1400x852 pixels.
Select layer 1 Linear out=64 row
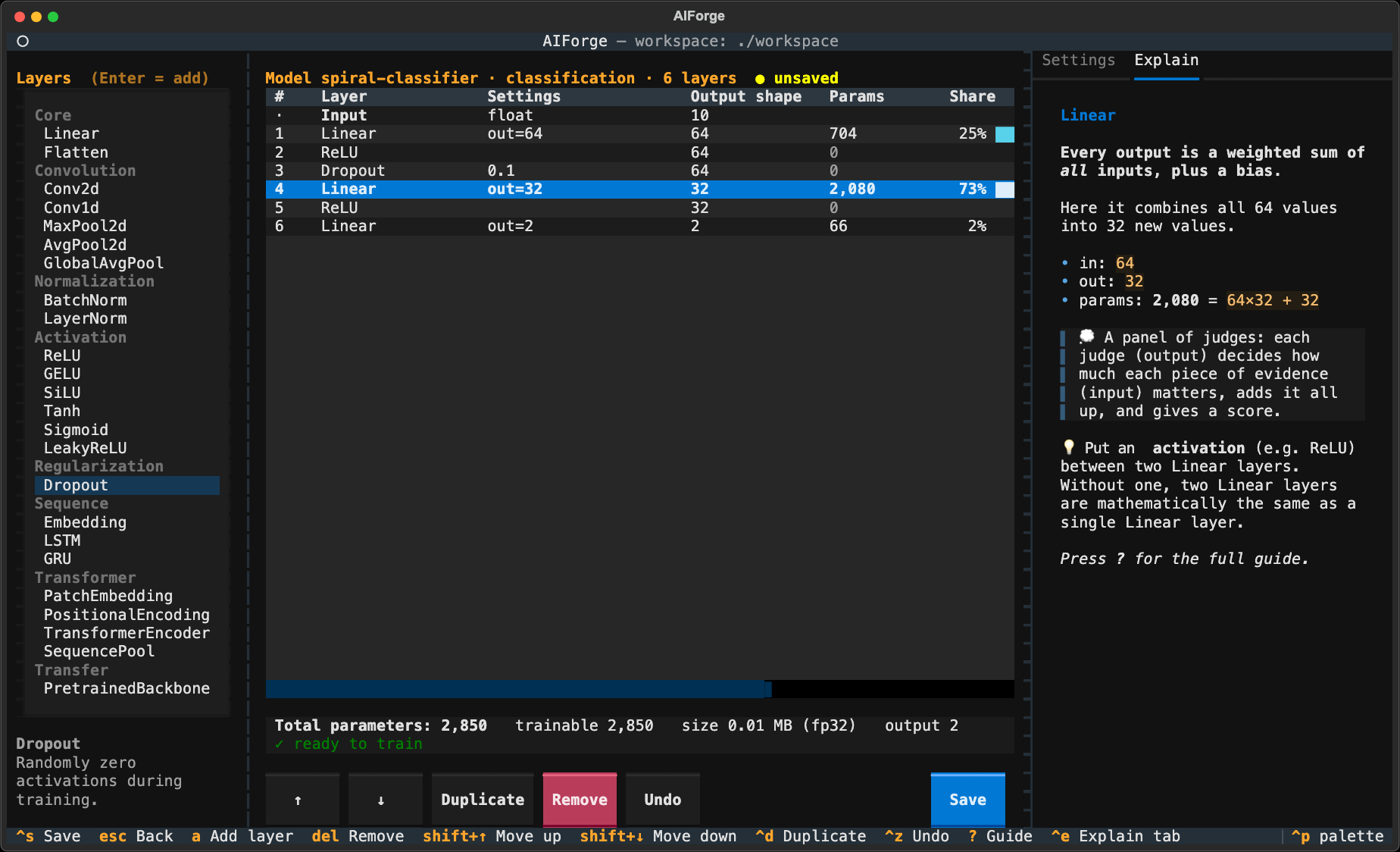640,133
